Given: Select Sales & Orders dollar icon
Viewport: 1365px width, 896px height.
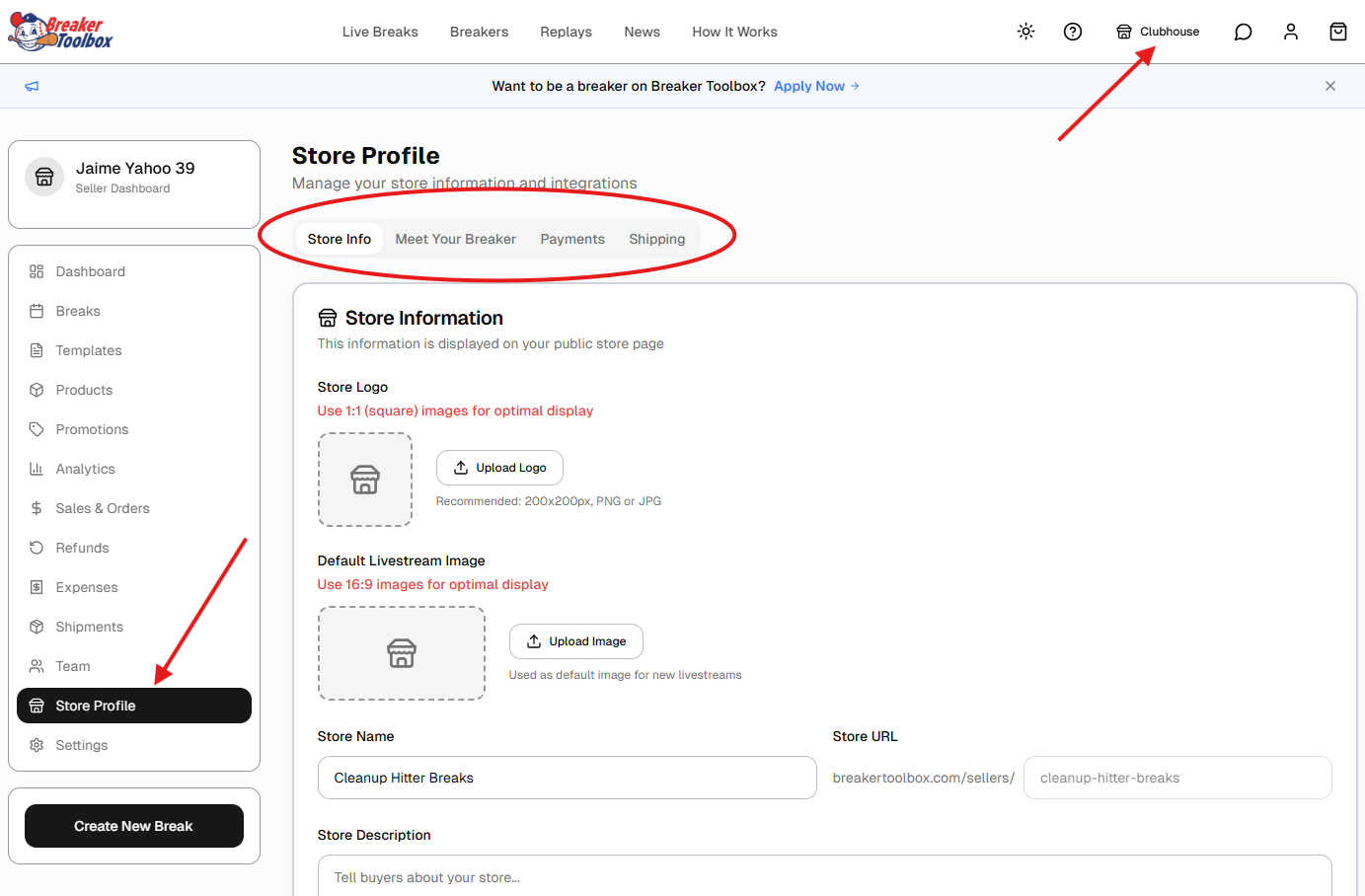Looking at the screenshot, I should [x=37, y=508].
